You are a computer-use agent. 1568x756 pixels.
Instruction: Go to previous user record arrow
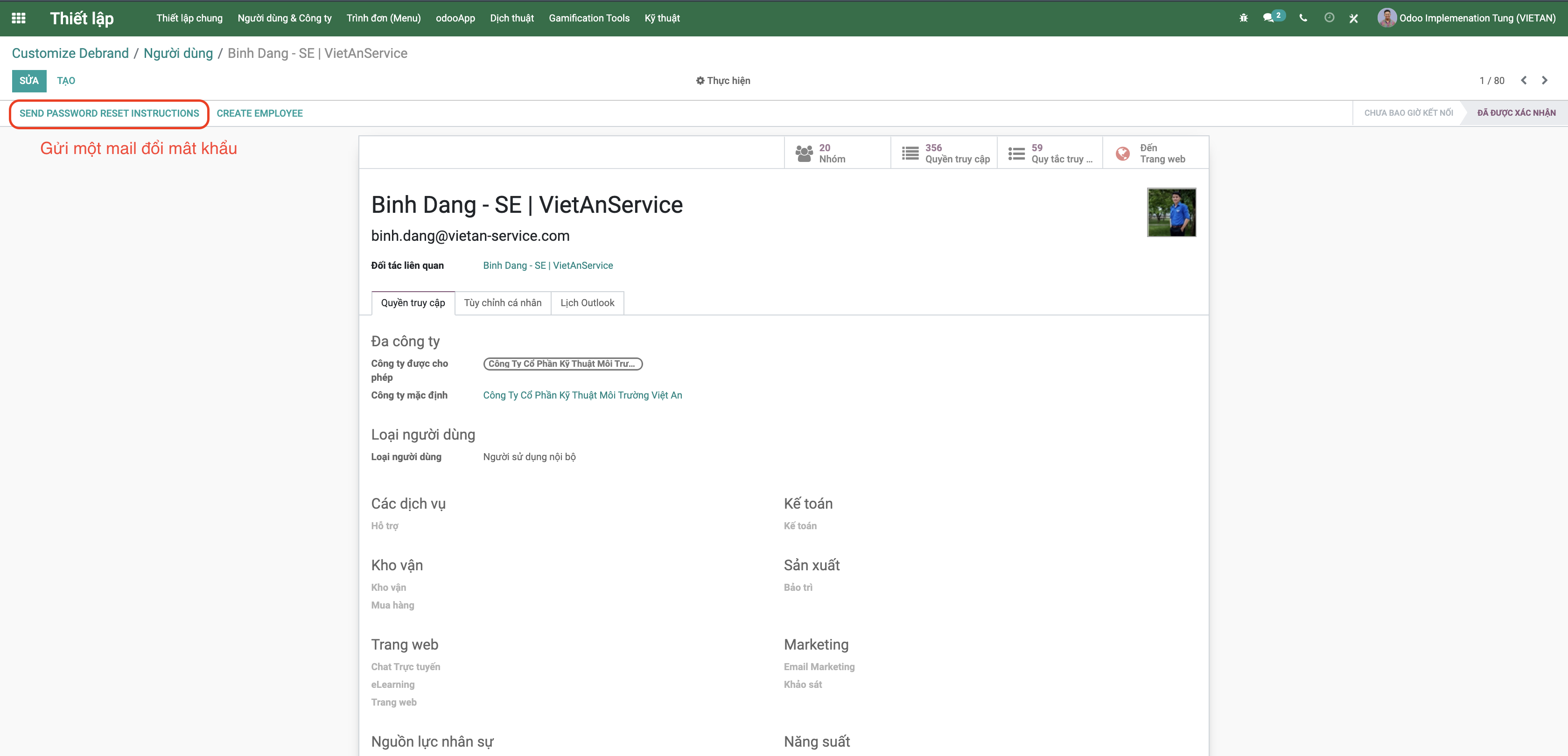(x=1524, y=80)
